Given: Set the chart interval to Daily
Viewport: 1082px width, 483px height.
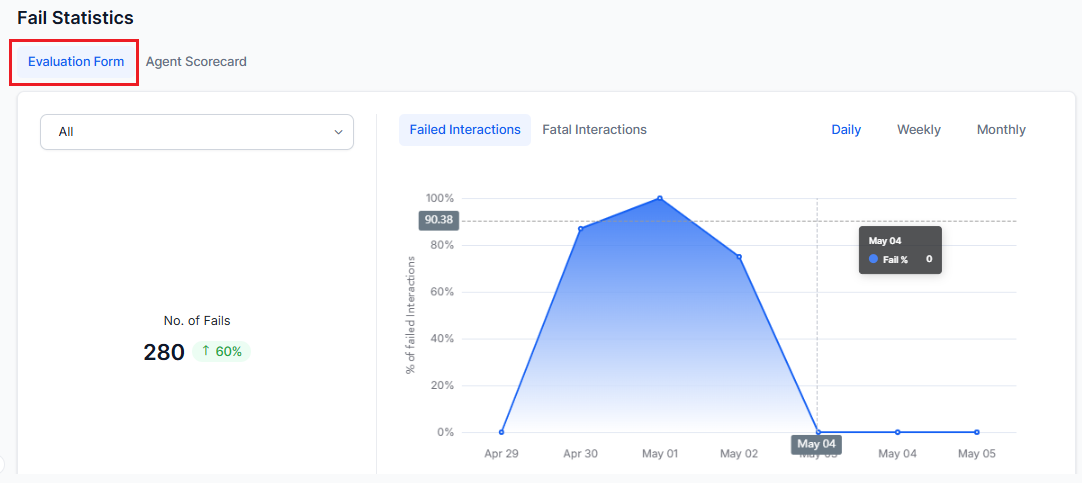Looking at the screenshot, I should click(x=846, y=130).
